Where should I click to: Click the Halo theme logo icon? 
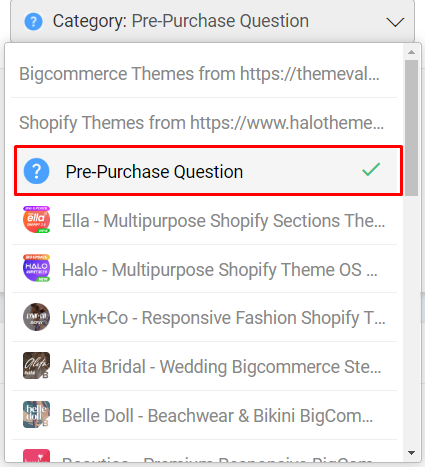coord(36,268)
